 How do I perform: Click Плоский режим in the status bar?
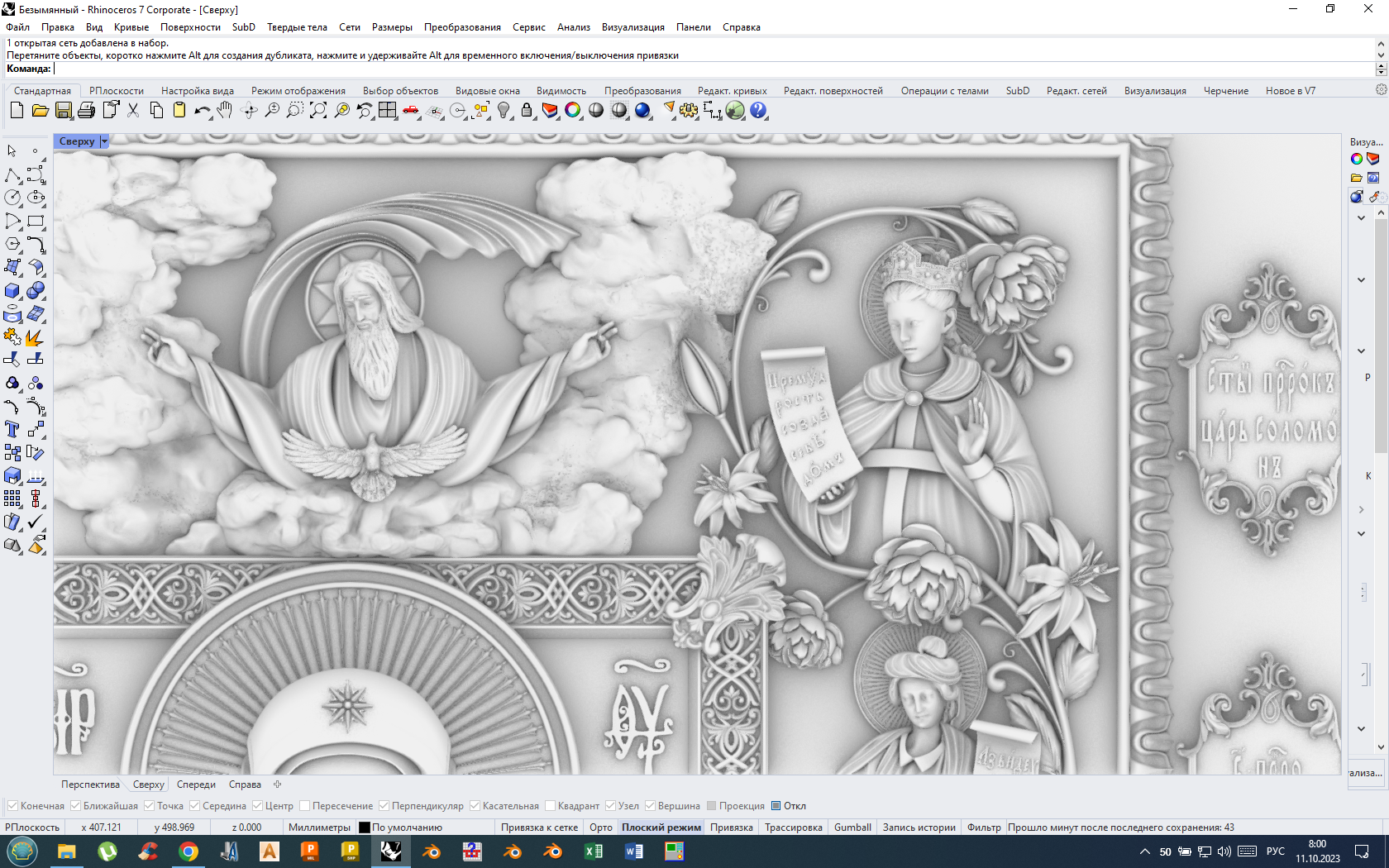pos(661,827)
